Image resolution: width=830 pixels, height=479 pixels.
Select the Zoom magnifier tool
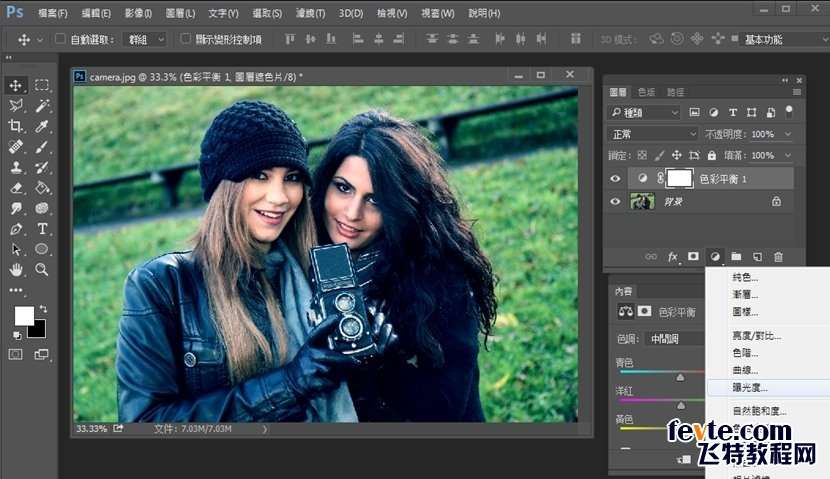[43, 269]
